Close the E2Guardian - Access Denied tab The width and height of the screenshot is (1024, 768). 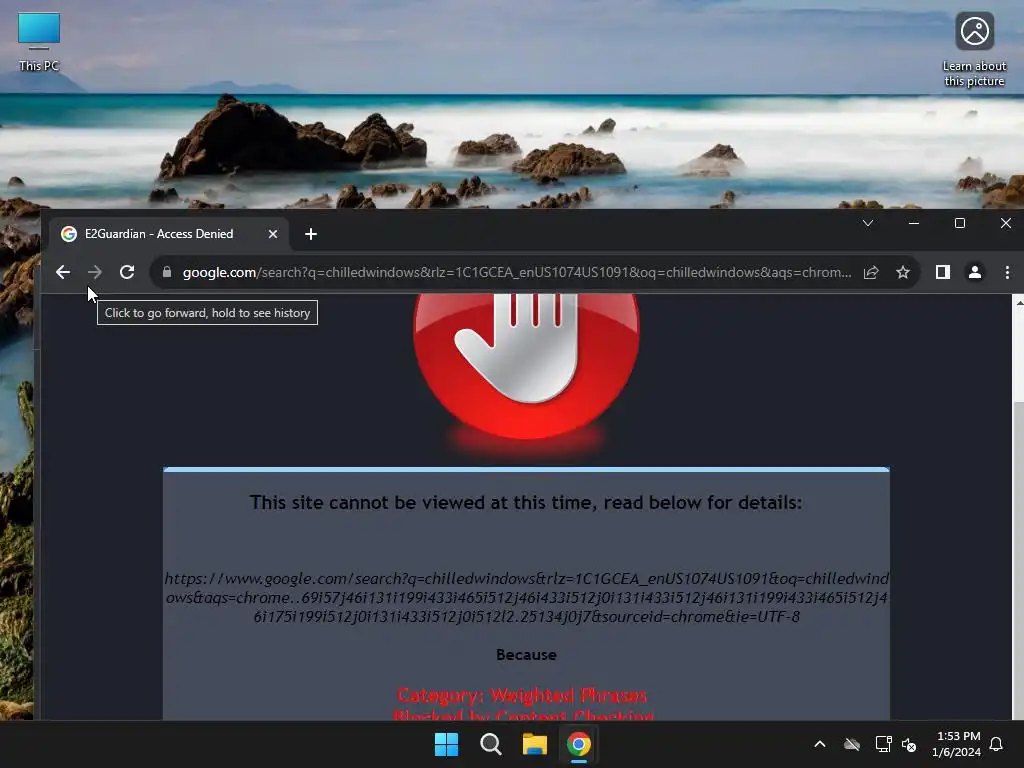(273, 234)
